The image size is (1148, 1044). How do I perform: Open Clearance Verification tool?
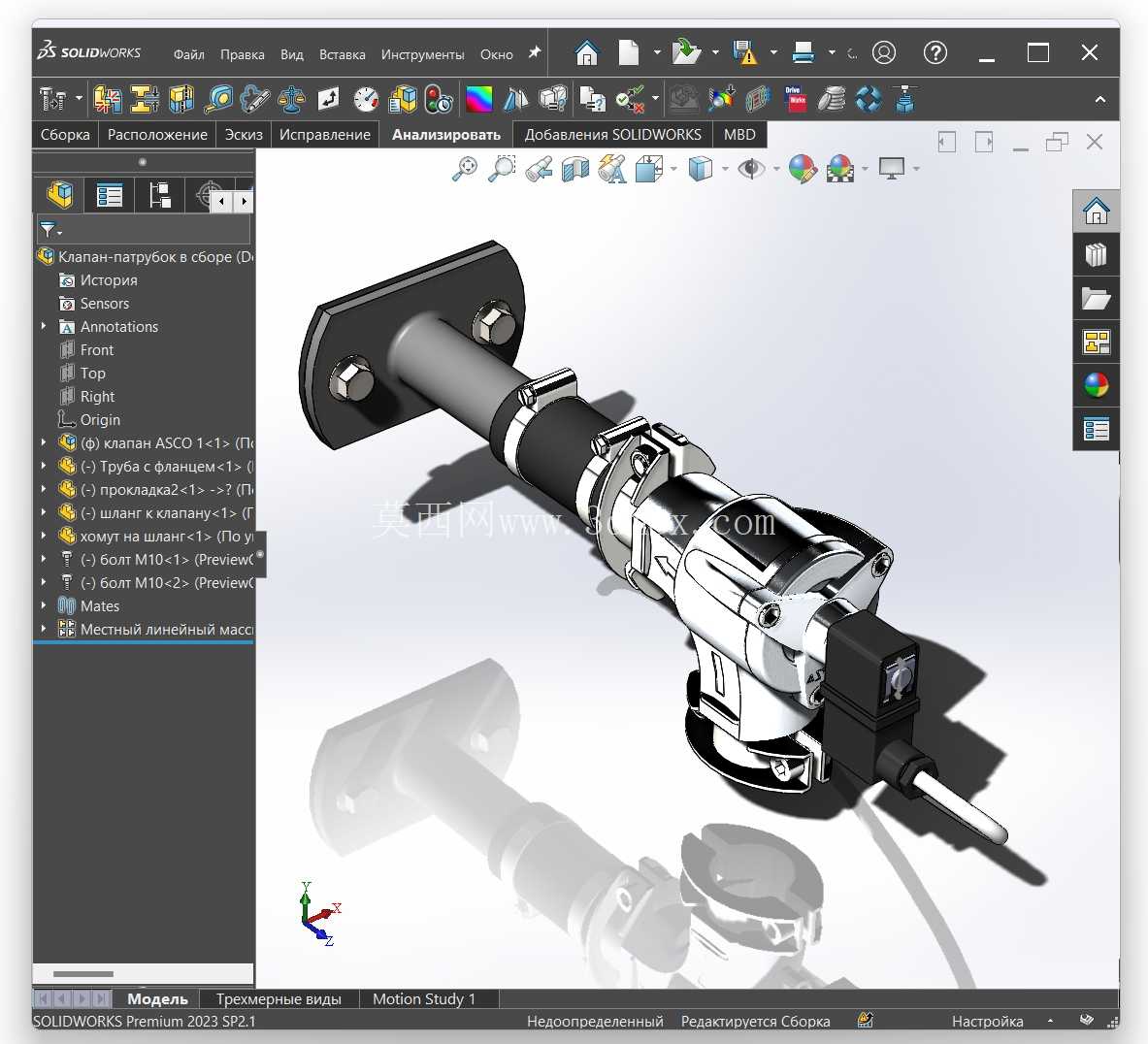click(145, 99)
